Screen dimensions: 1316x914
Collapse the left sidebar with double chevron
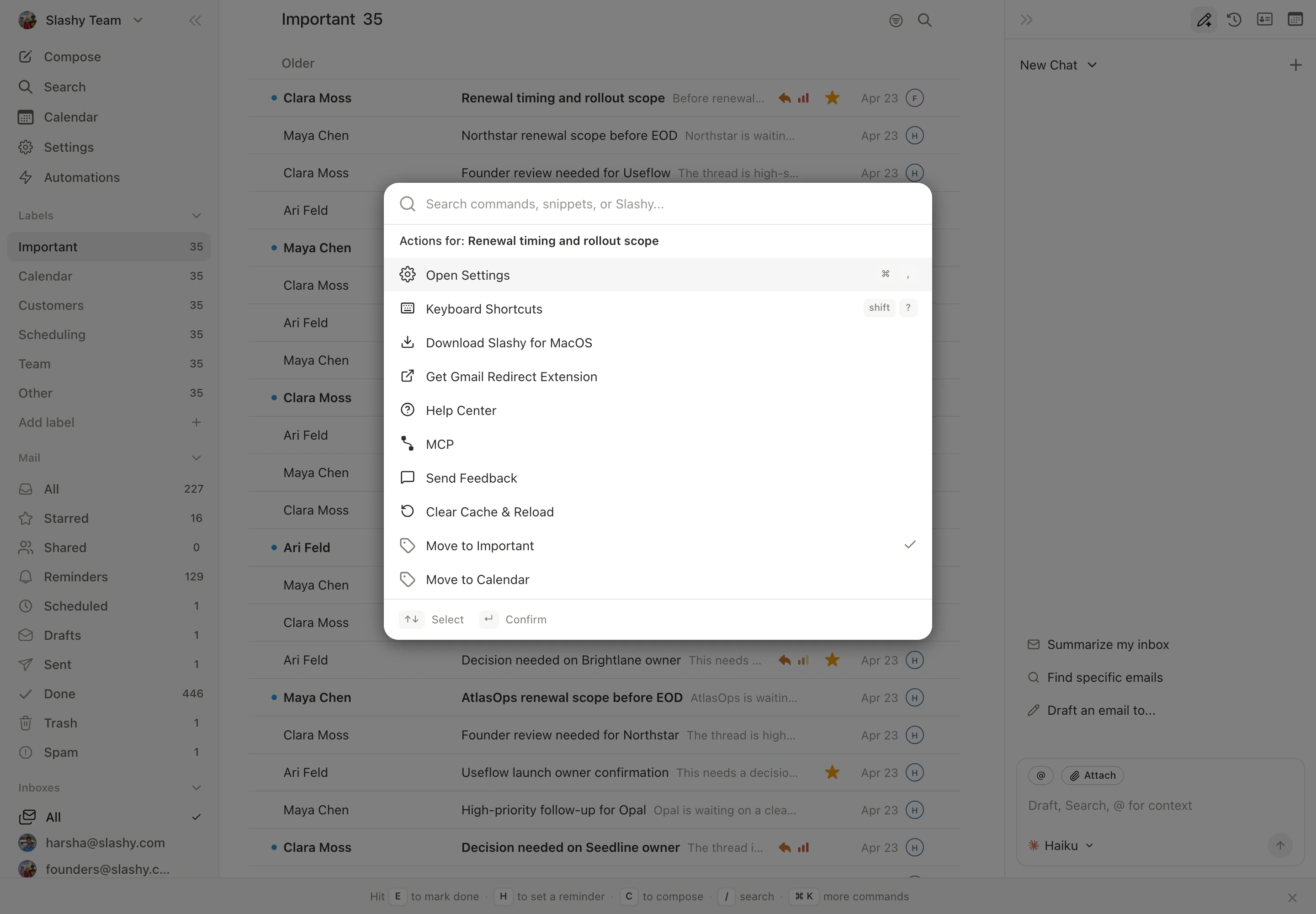195,21
